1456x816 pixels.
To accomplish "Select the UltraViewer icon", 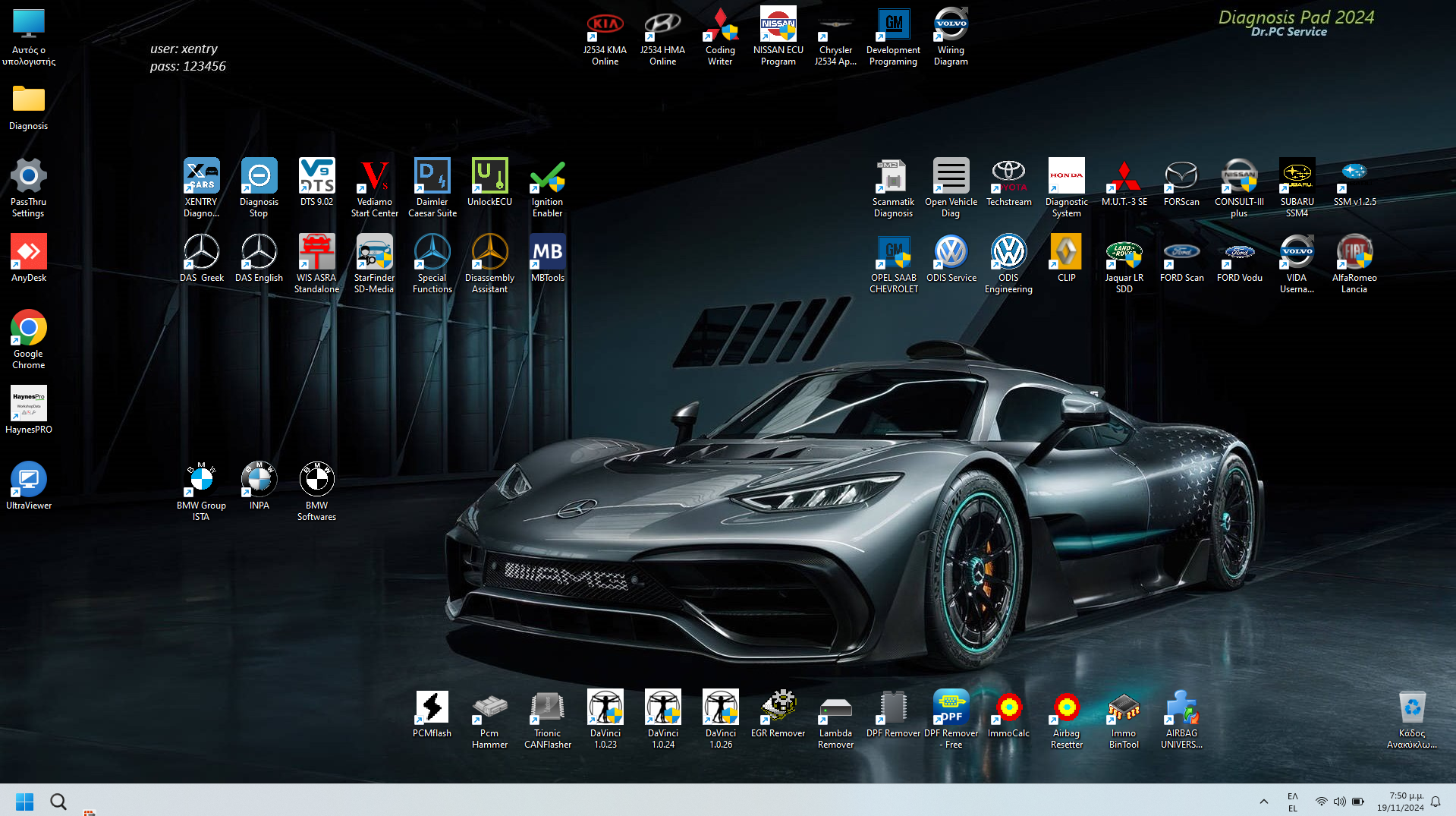I will (28, 486).
